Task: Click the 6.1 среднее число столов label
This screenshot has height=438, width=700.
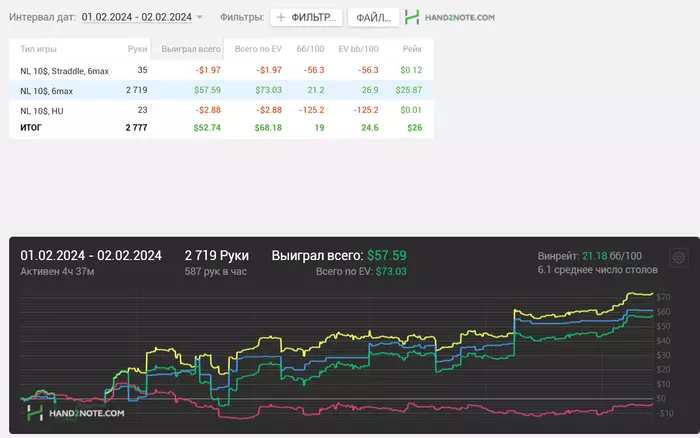Action: 597,270
